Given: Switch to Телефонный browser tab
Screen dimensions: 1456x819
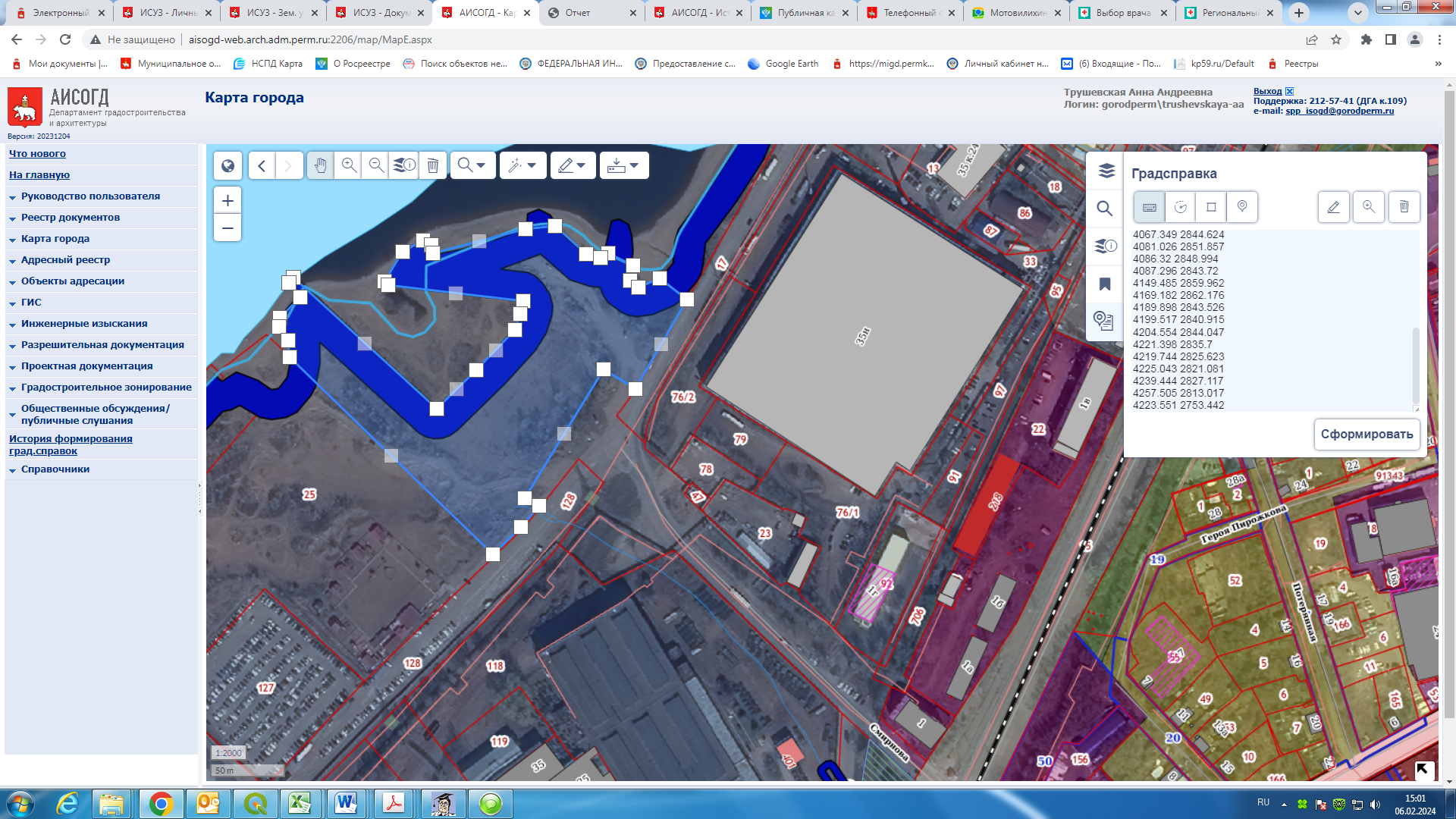Looking at the screenshot, I should (x=911, y=13).
